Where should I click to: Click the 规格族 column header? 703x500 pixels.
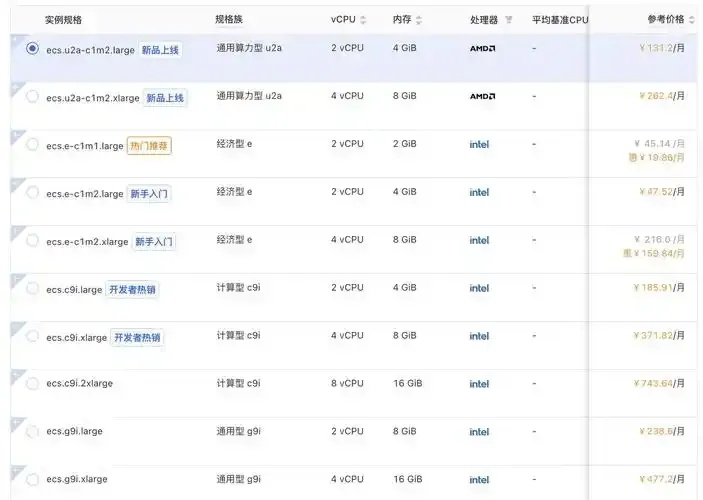229,19
